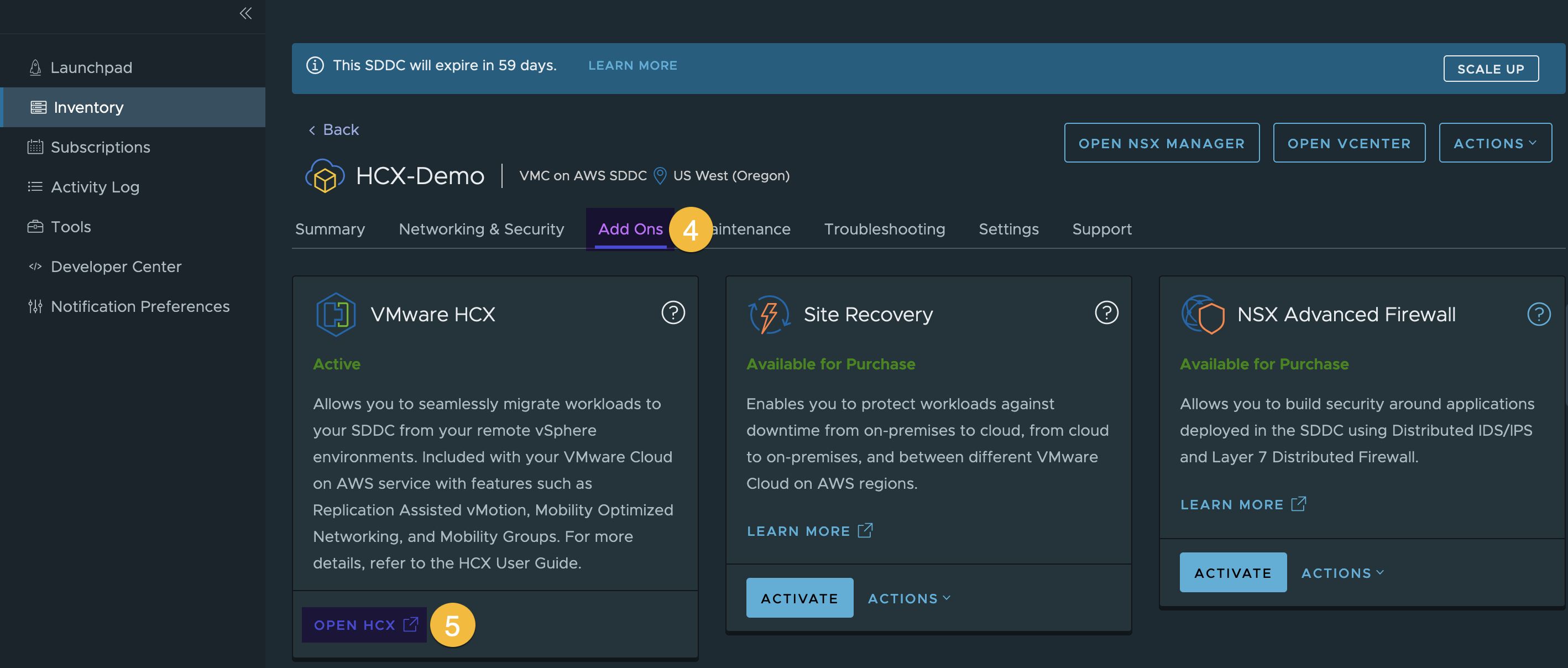
Task: Click Learn More text on Site Recovery card
Action: [x=798, y=531]
